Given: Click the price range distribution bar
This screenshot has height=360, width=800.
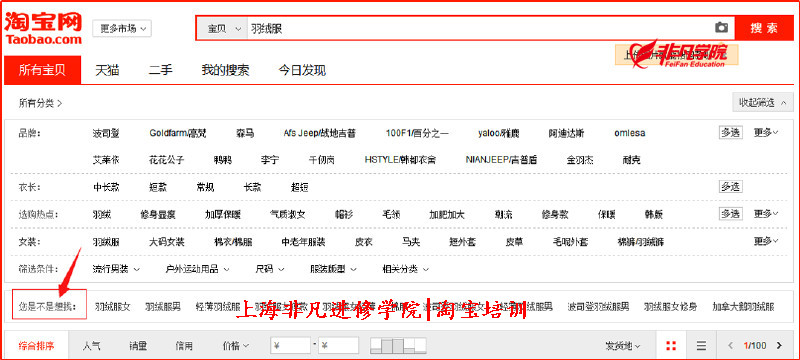Looking at the screenshot, I should click(x=398, y=346).
